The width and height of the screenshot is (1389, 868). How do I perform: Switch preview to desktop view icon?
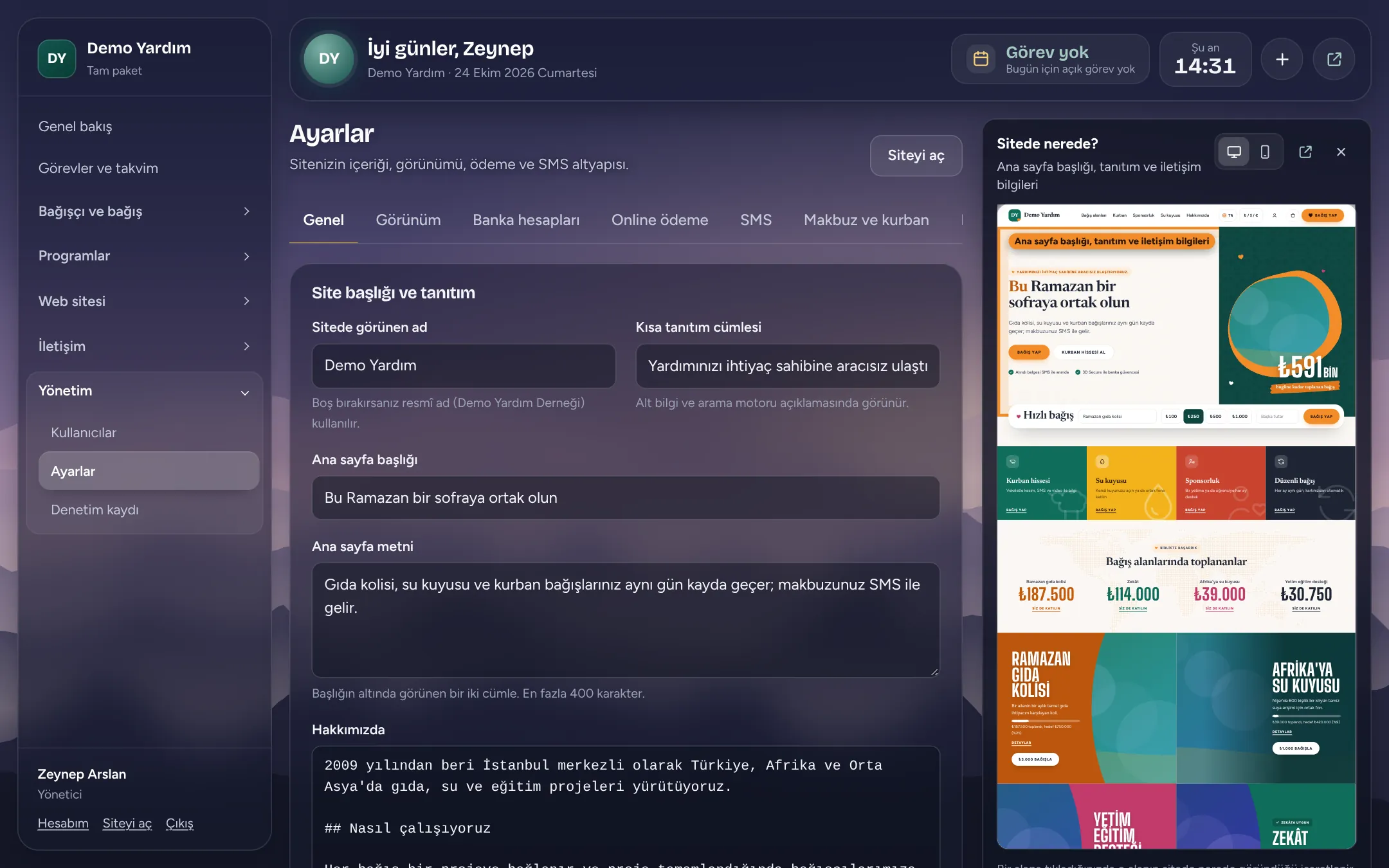(x=1233, y=152)
